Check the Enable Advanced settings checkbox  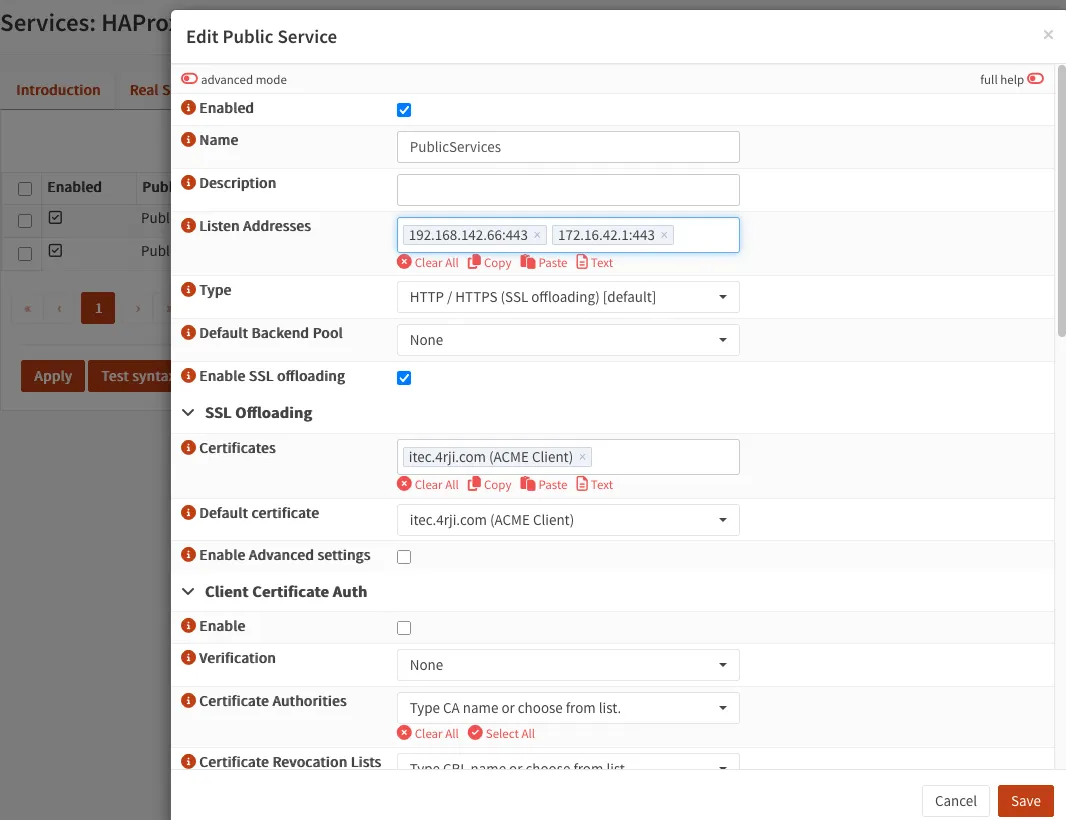(404, 557)
